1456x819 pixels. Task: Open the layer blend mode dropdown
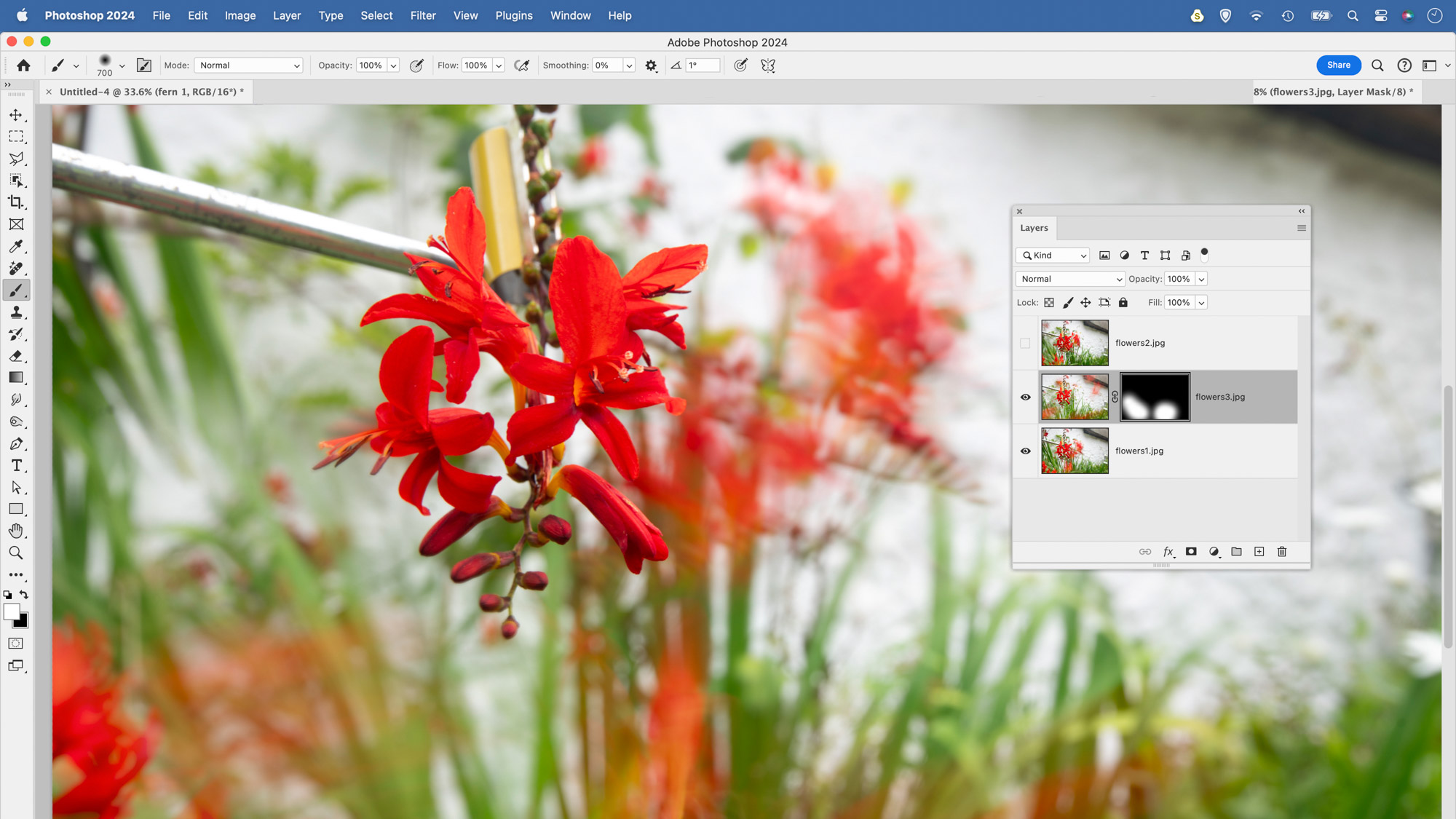click(x=1069, y=279)
